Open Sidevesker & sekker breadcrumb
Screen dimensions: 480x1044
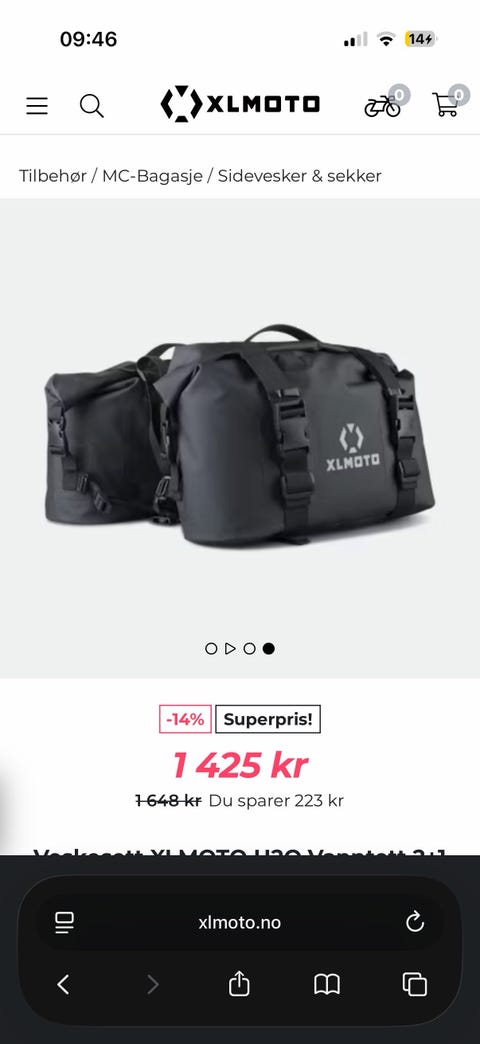pyautogui.click(x=300, y=176)
